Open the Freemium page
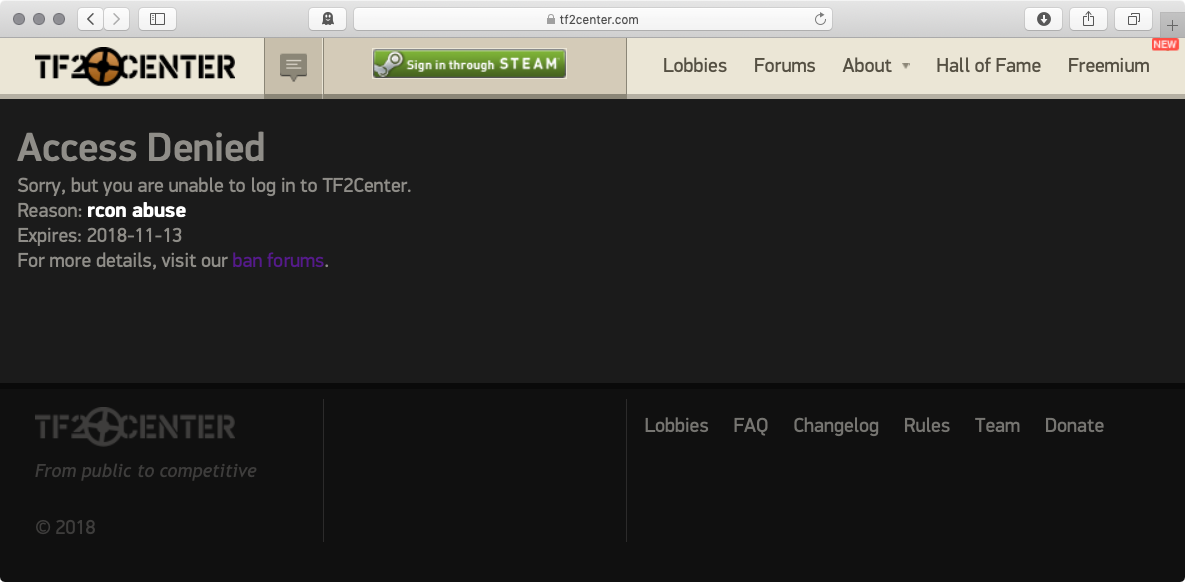 pyautogui.click(x=1109, y=66)
